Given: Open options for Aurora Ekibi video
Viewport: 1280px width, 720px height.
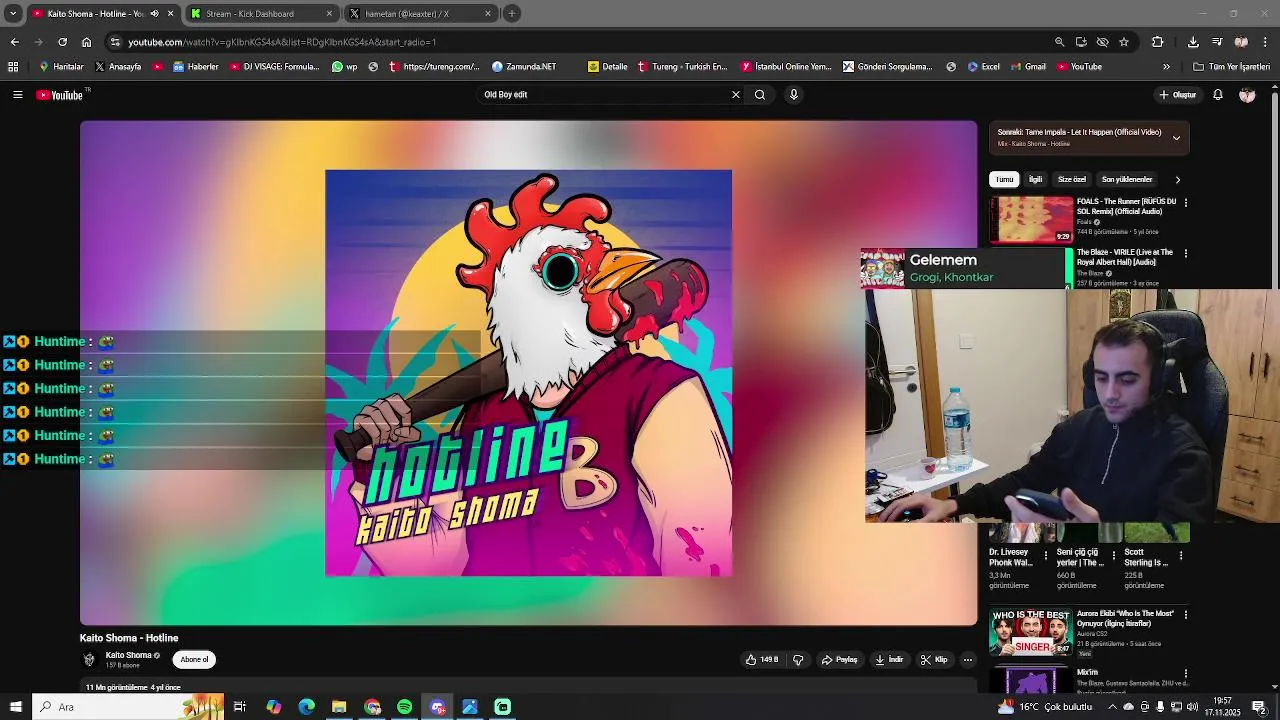Looking at the screenshot, I should click(x=1186, y=615).
